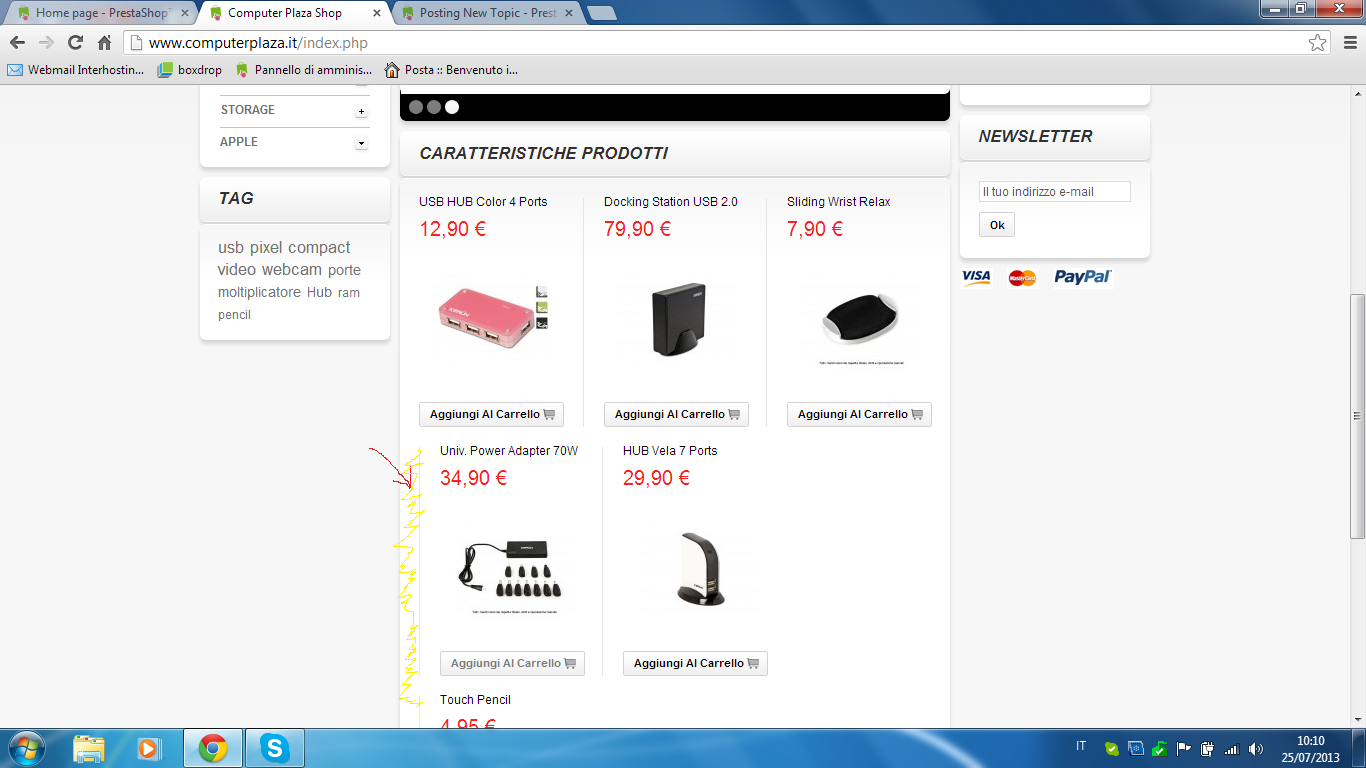
Task: Click the newsletter Ok button
Action: [997, 225]
